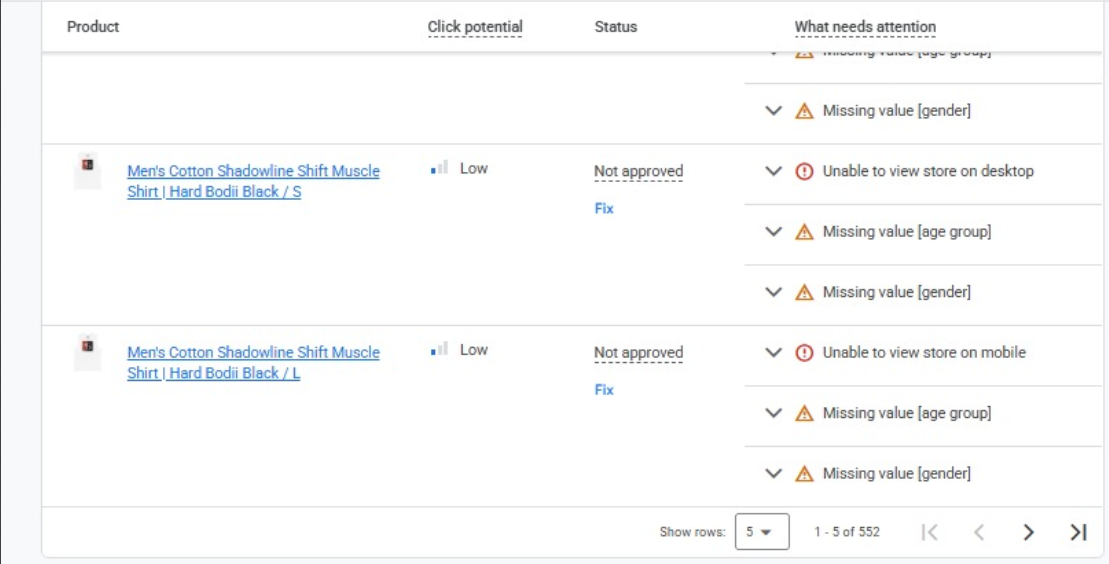Go to the previous page of products
Screen dimensions: 1109x564
(979, 532)
